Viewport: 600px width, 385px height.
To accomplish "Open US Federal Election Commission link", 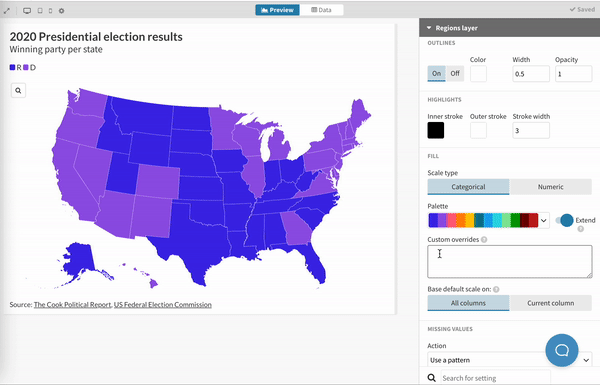I will point(163,305).
